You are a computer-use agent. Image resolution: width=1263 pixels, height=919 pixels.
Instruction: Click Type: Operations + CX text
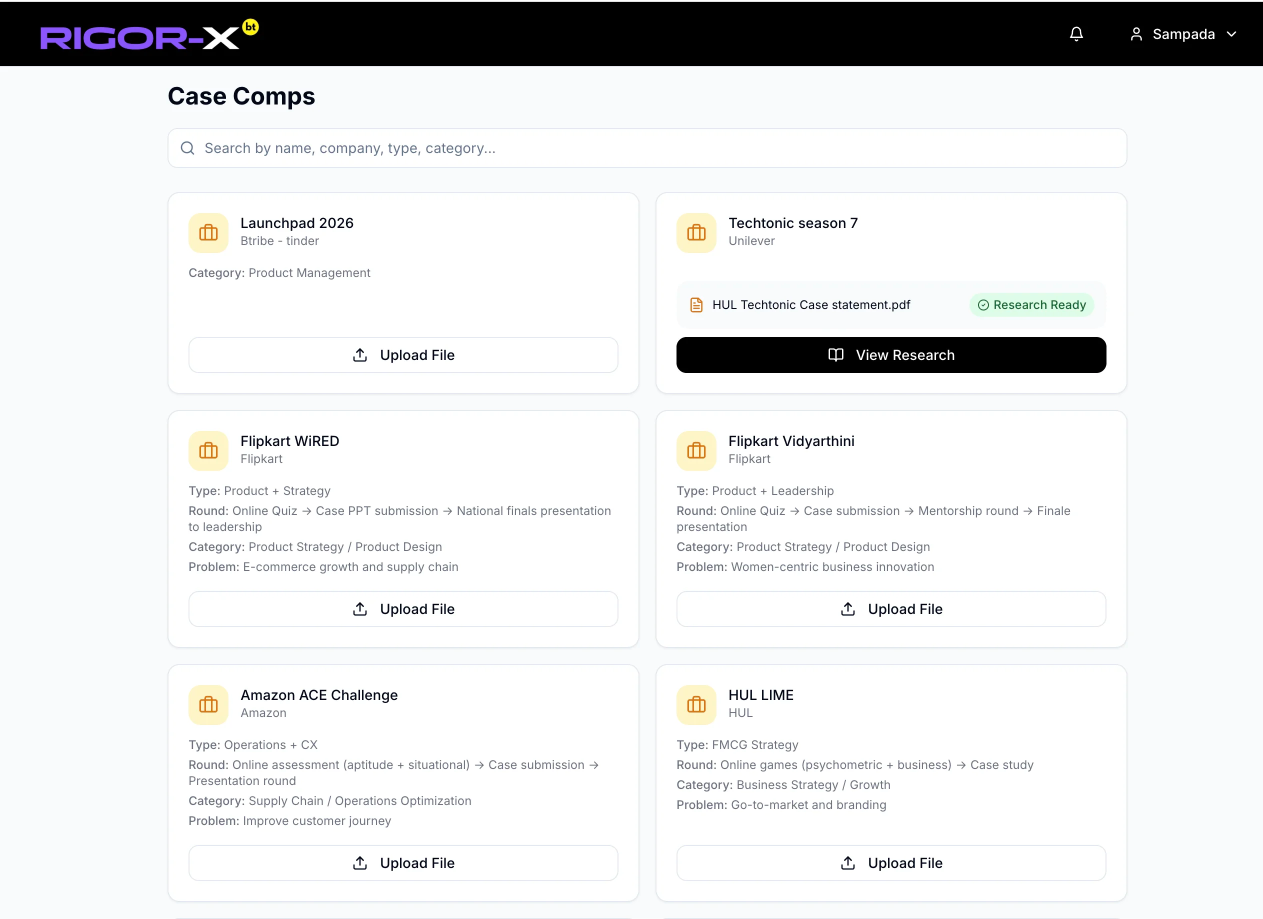(253, 745)
